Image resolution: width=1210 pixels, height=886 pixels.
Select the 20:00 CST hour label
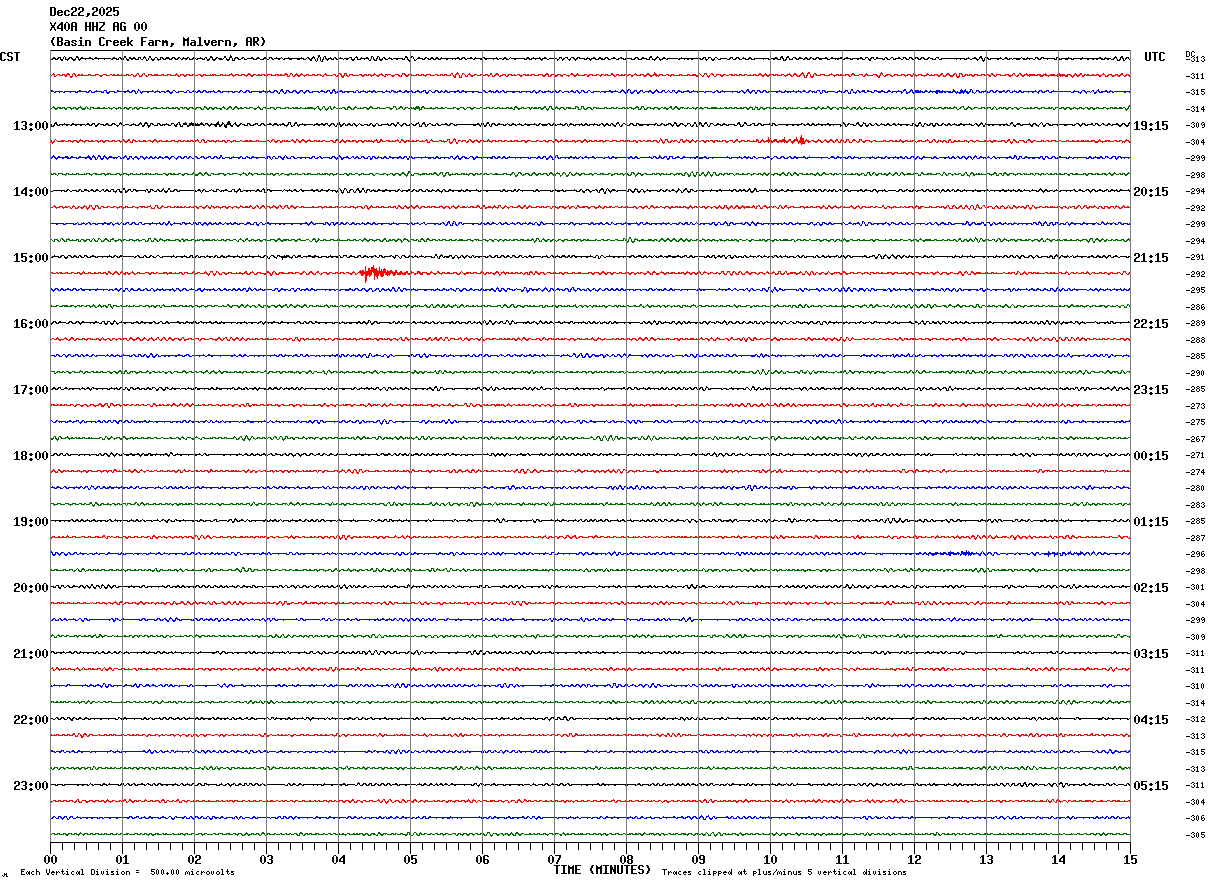(x=30, y=588)
